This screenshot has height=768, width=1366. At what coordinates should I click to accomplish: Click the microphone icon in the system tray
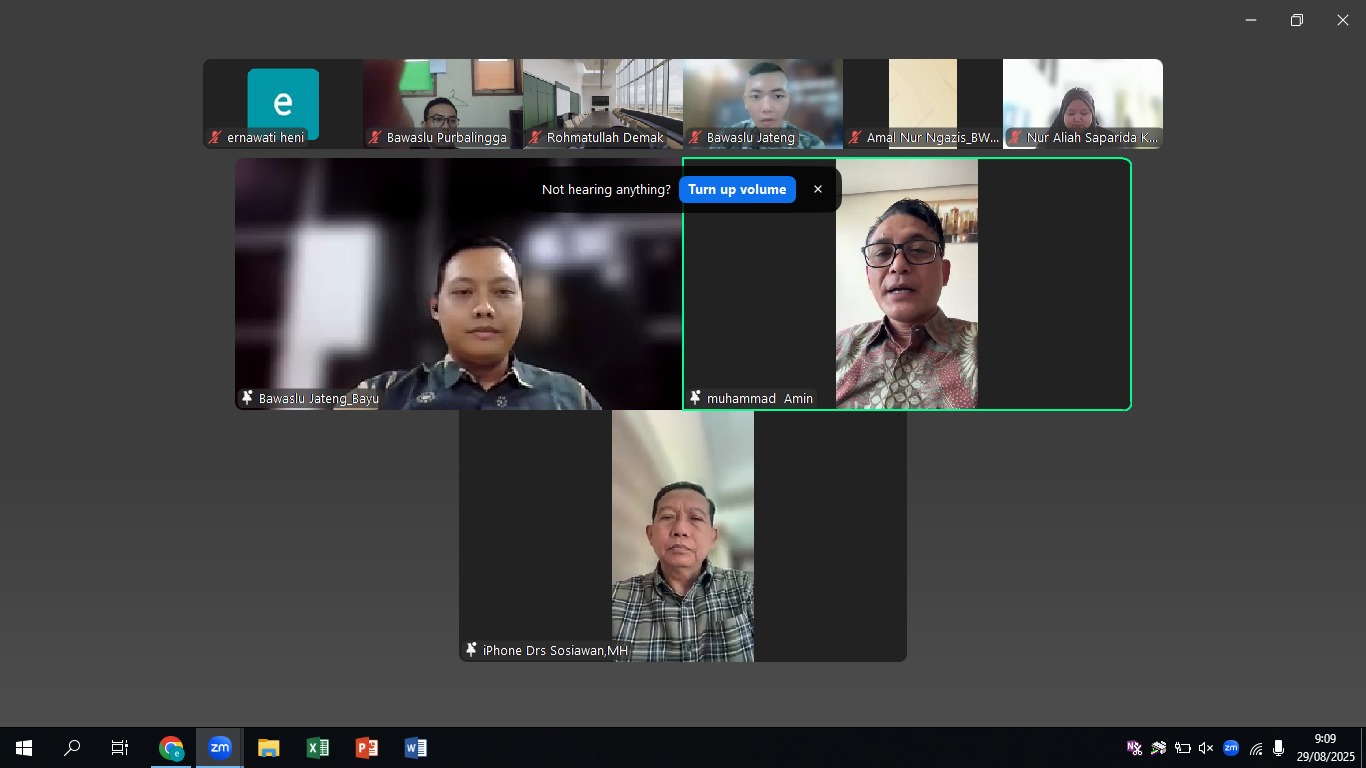point(1278,747)
